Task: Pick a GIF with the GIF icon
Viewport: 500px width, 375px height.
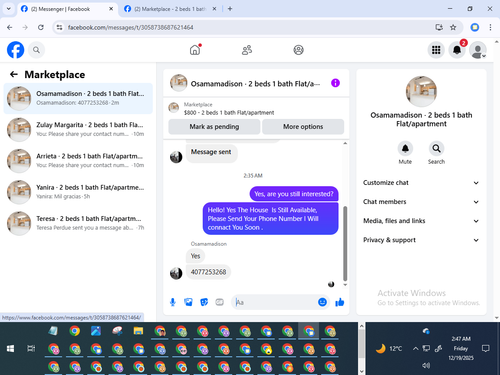Action: pos(219,302)
